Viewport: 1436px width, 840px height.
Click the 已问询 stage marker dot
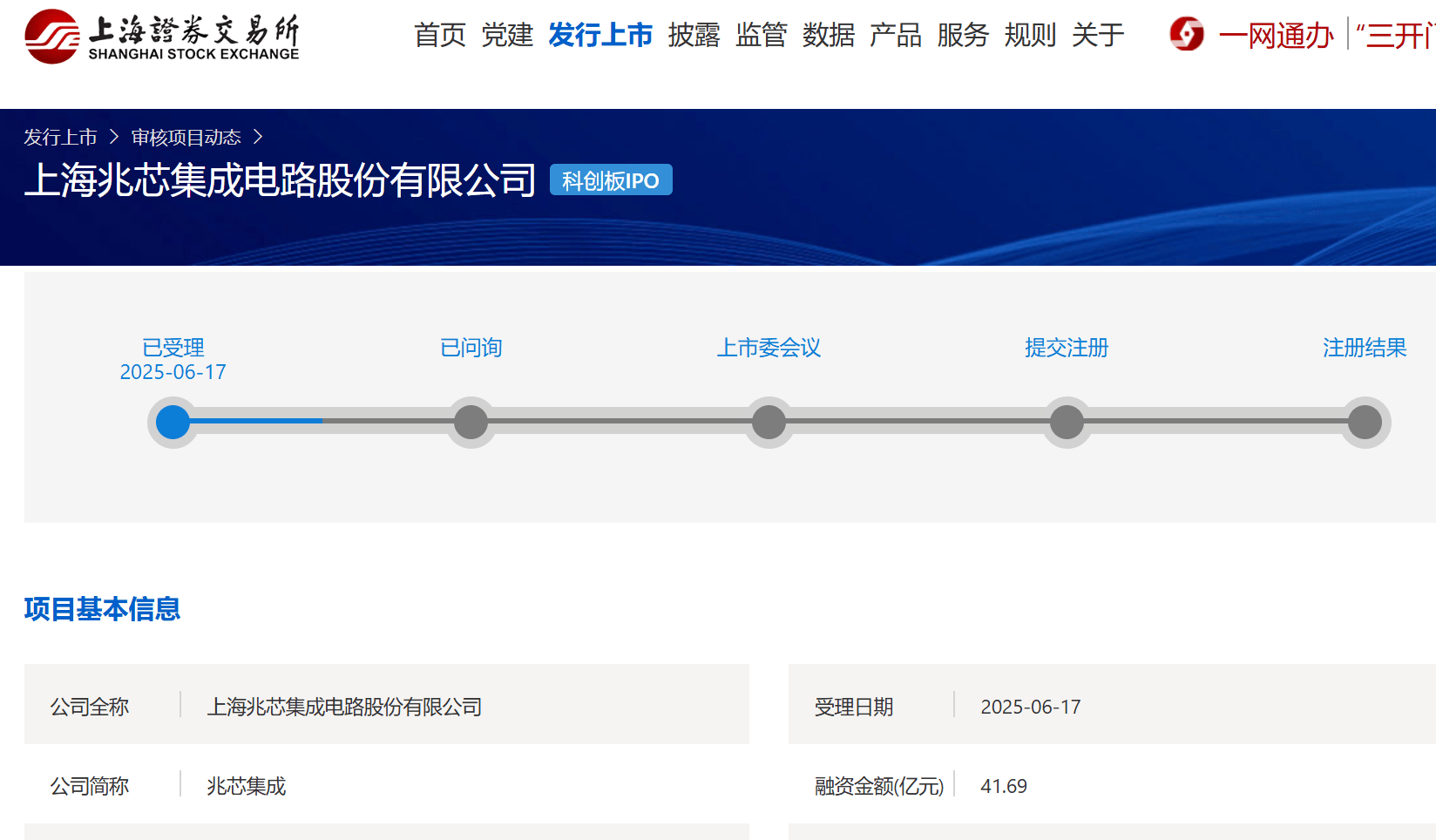471,423
